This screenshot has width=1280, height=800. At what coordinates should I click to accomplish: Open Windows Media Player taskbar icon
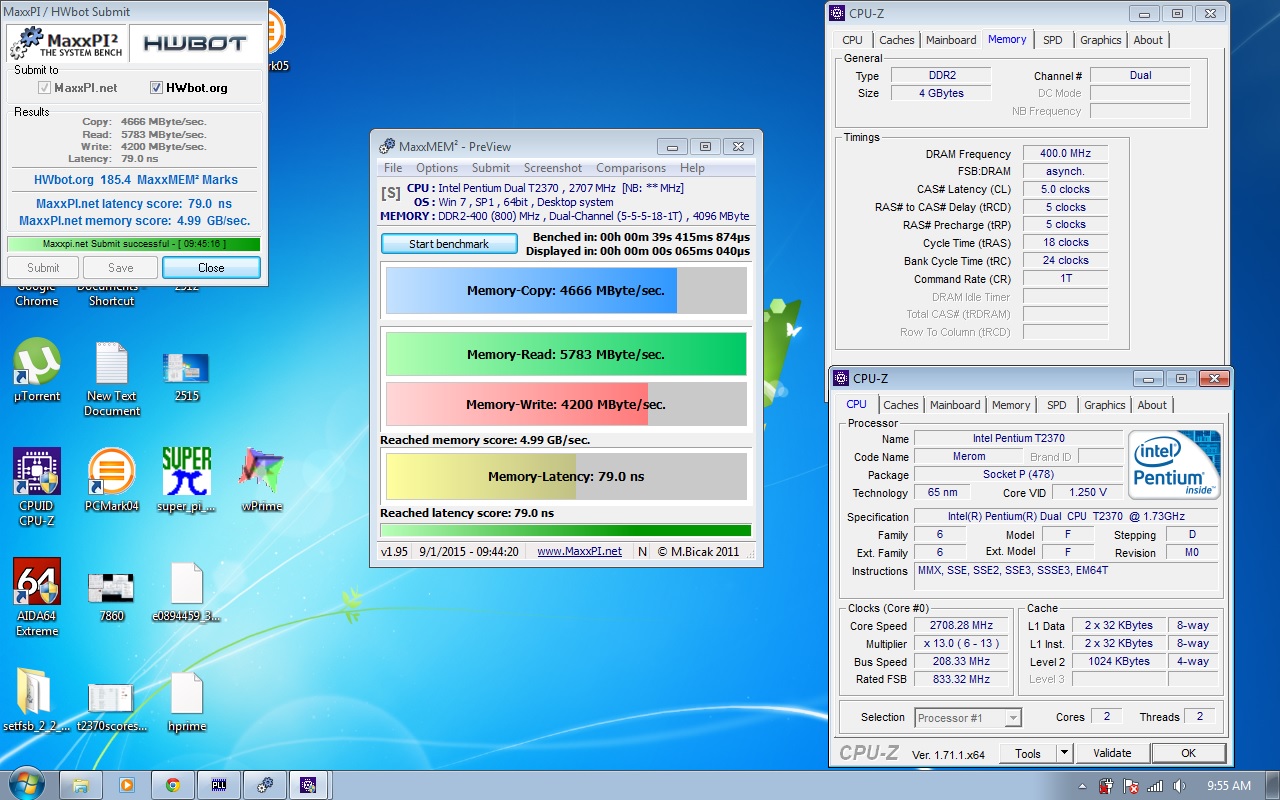click(127, 785)
